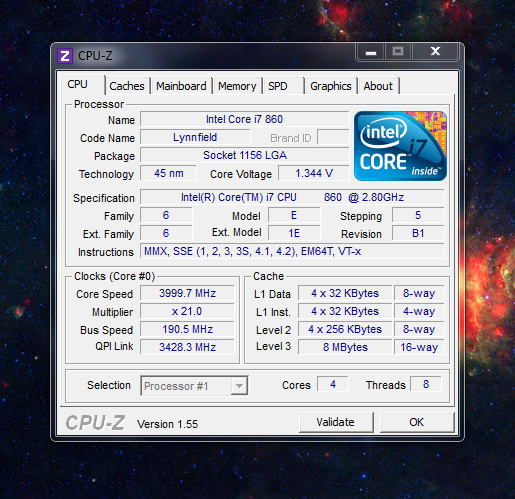Click the Level 2 4 x 256 KBytes value
The height and width of the screenshot is (499, 515).
[345, 329]
